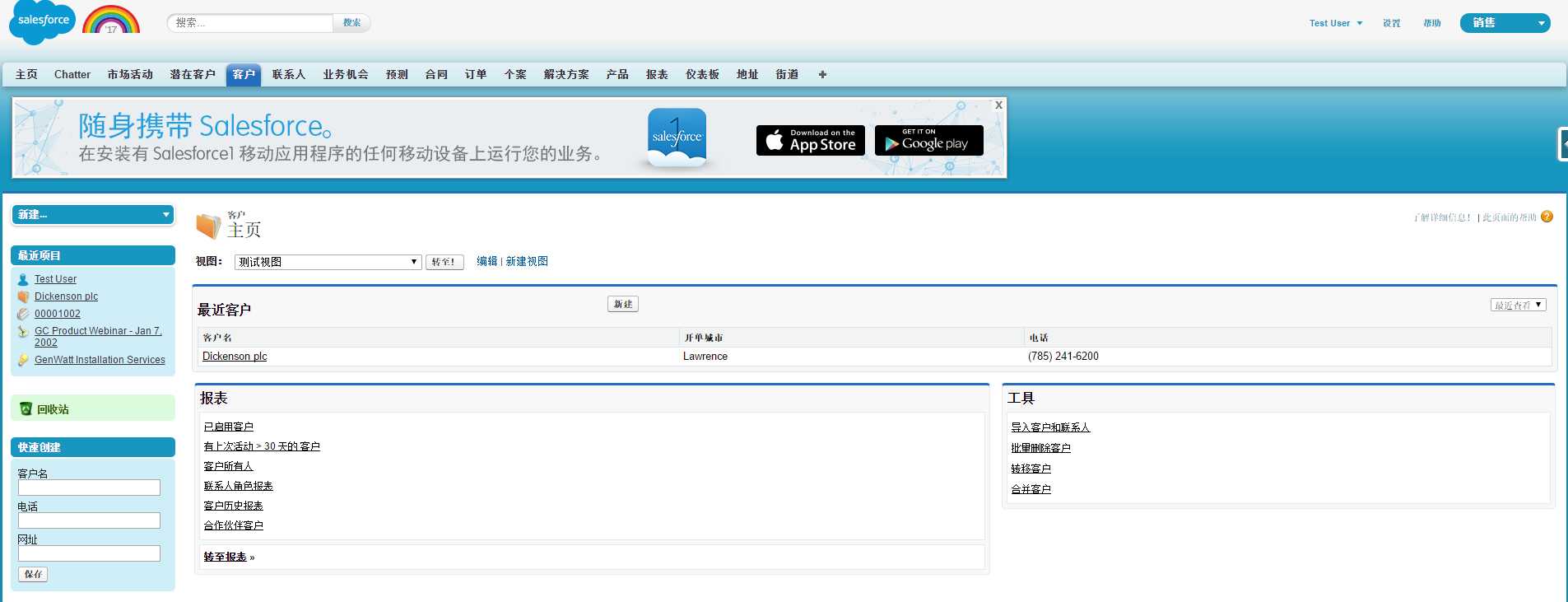Open the 个案 tab
1568x602 pixels.
pyautogui.click(x=515, y=74)
